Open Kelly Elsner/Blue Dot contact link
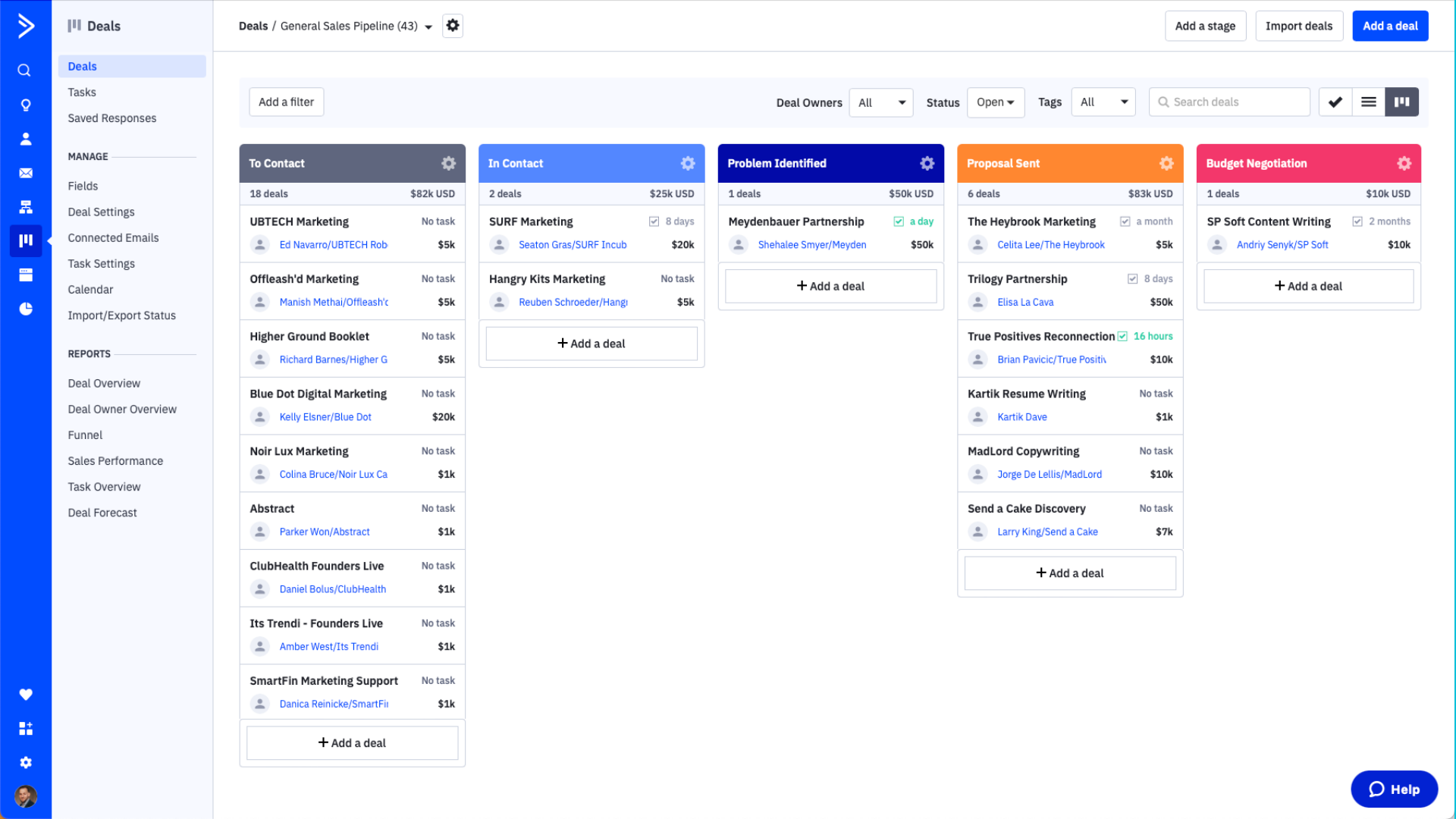Screen dimensions: 1456x819 325,416
